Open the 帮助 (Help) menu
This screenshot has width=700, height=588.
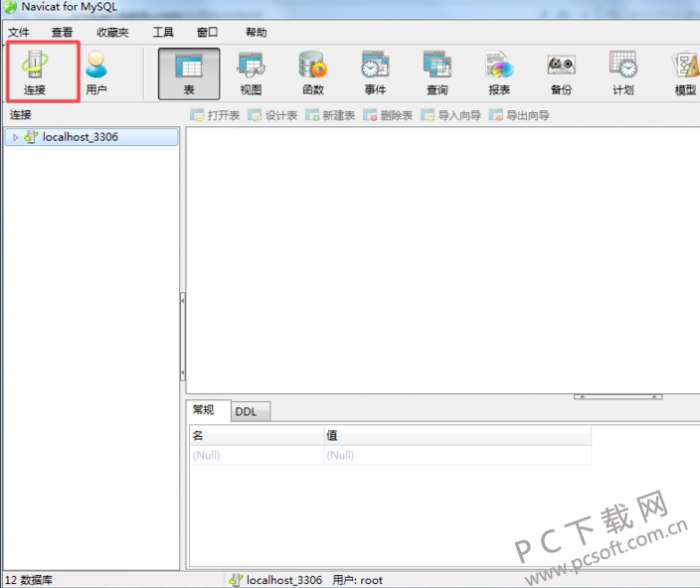pyautogui.click(x=256, y=32)
